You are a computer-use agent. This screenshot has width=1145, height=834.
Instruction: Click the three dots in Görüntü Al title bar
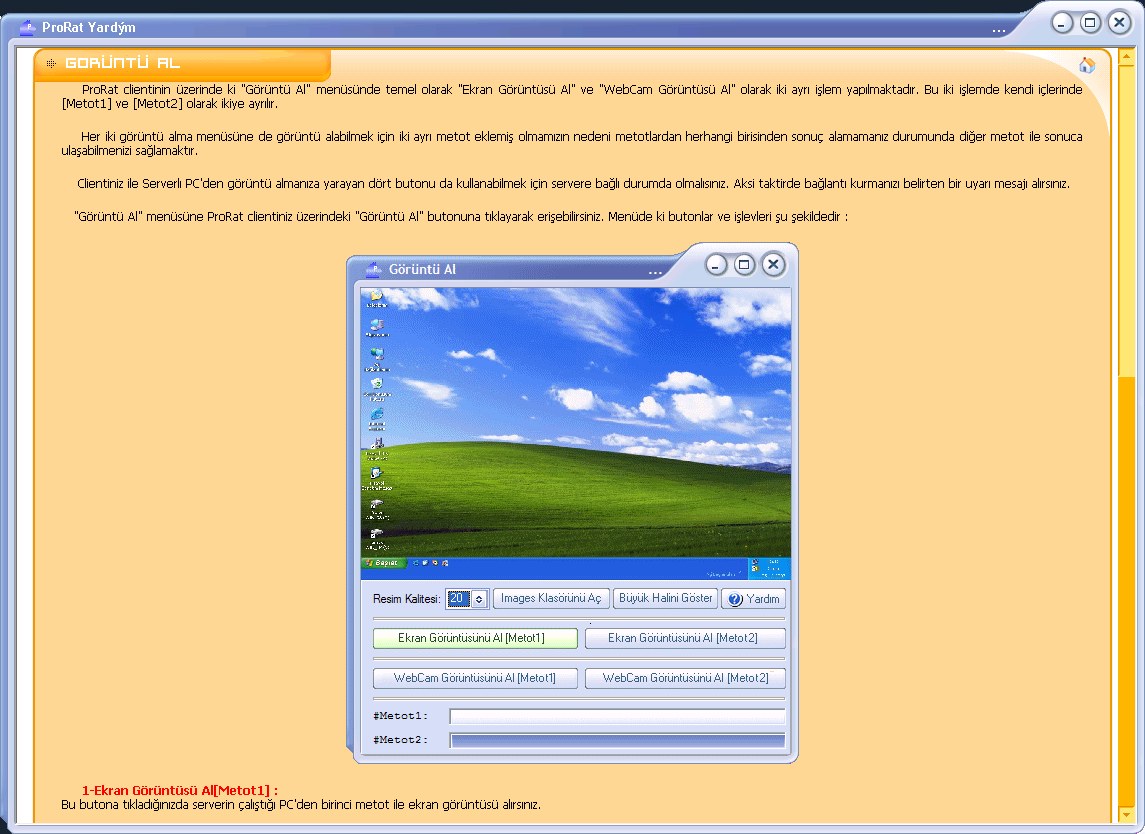click(655, 271)
